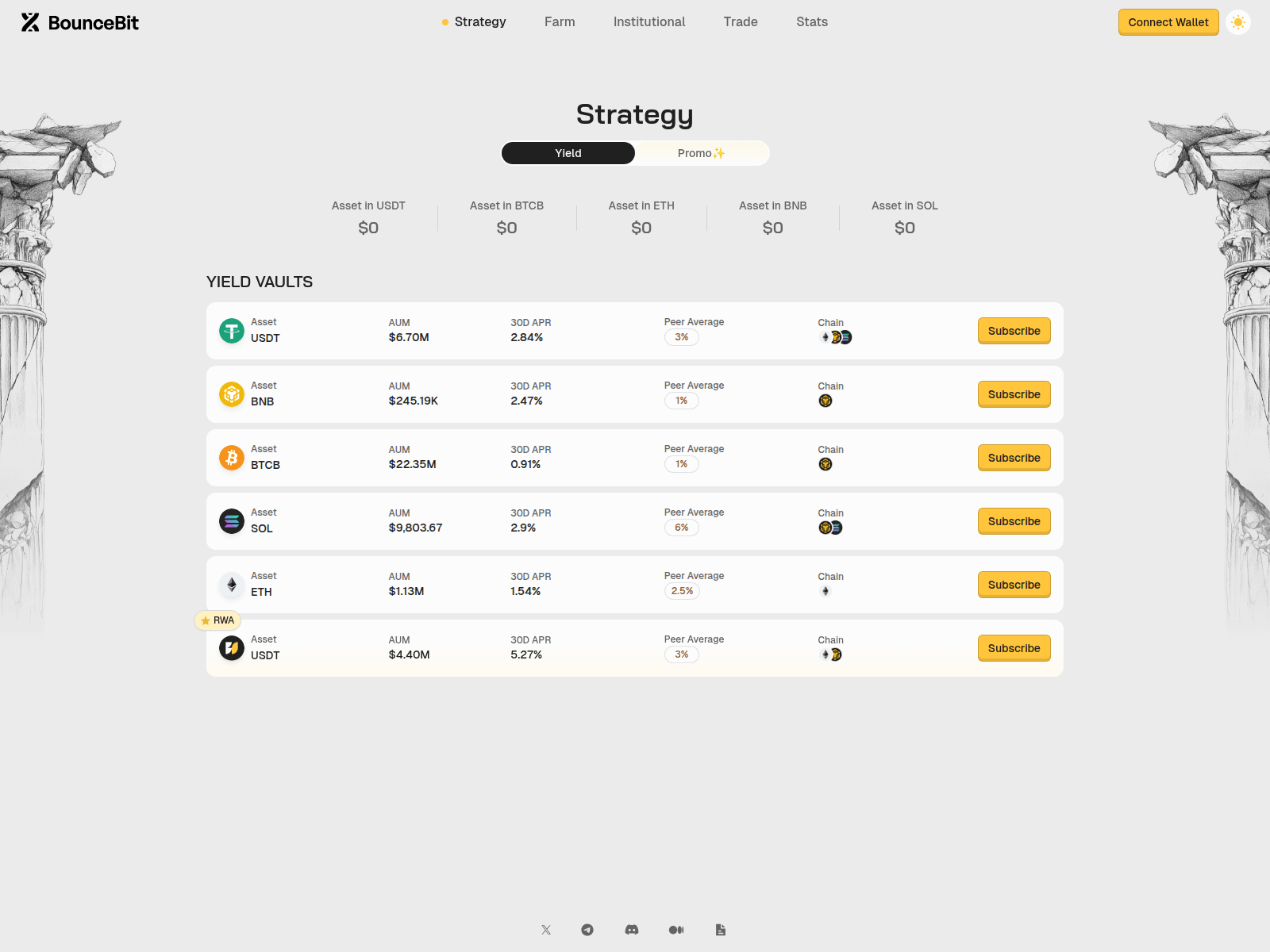Image resolution: width=1270 pixels, height=952 pixels.
Task: Click the Bitcoin icon on the BTCB vault
Action: point(231,458)
